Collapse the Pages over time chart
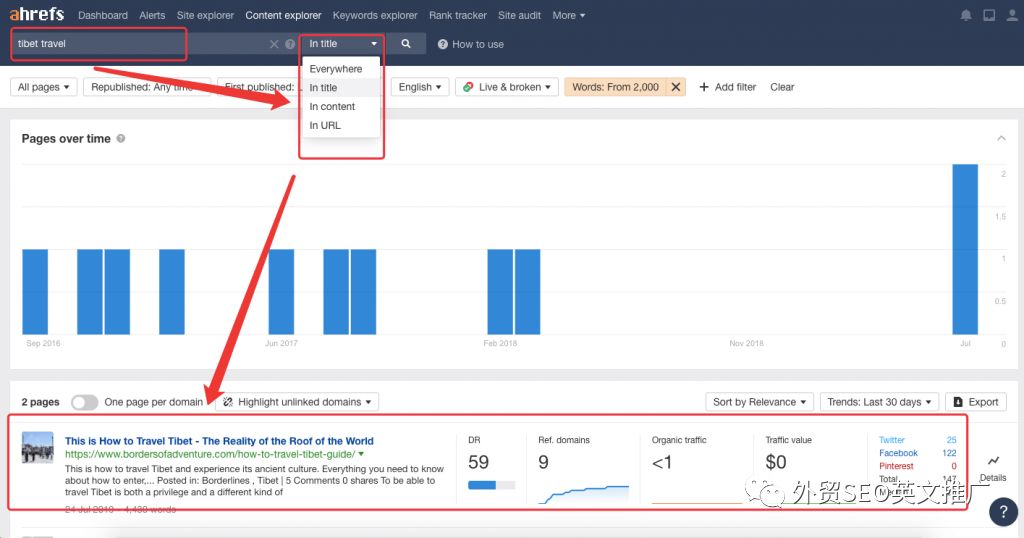The width and height of the screenshot is (1024, 538). [1000, 138]
